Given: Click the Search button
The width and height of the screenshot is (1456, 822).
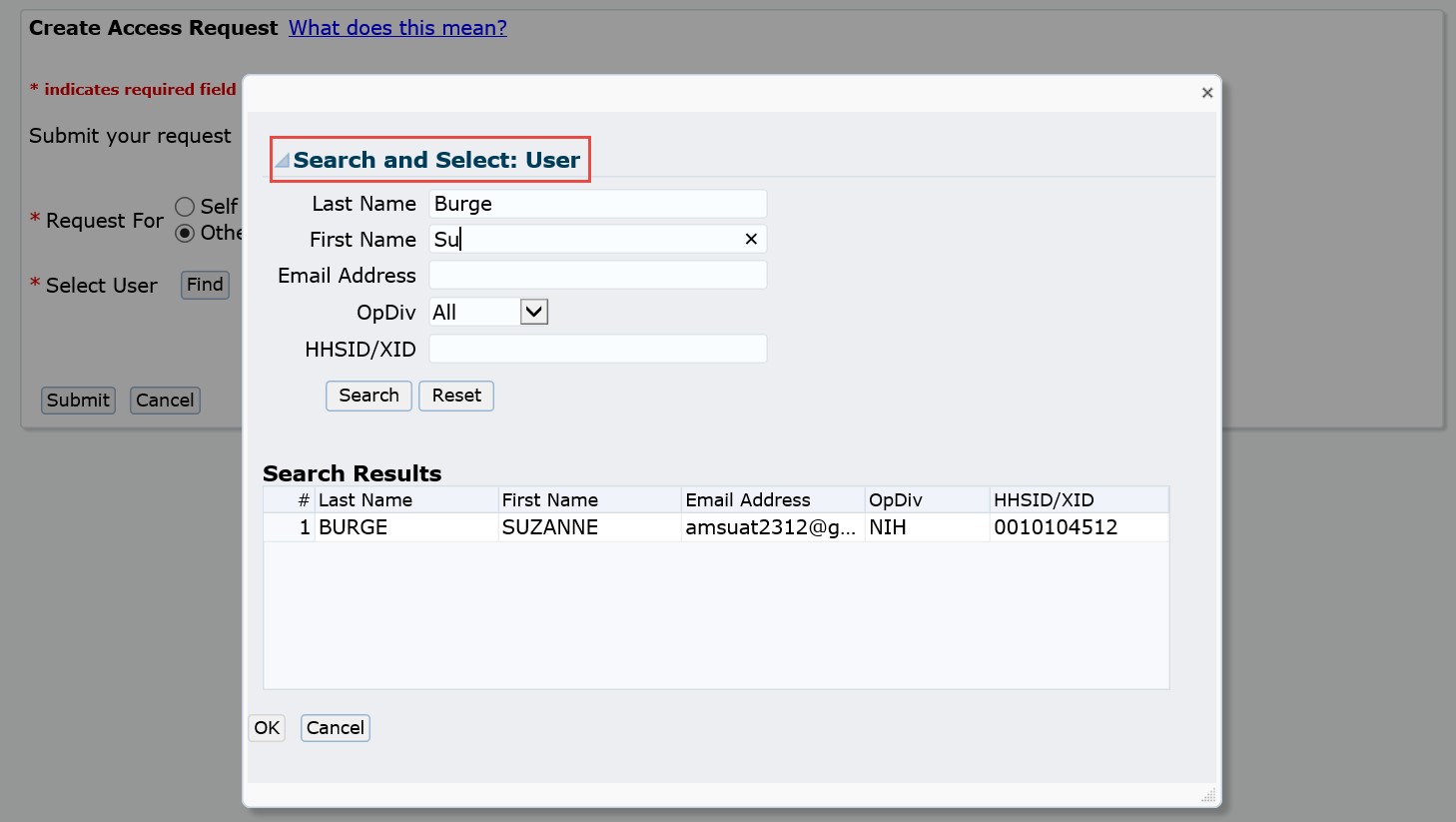Looking at the screenshot, I should (x=368, y=396).
